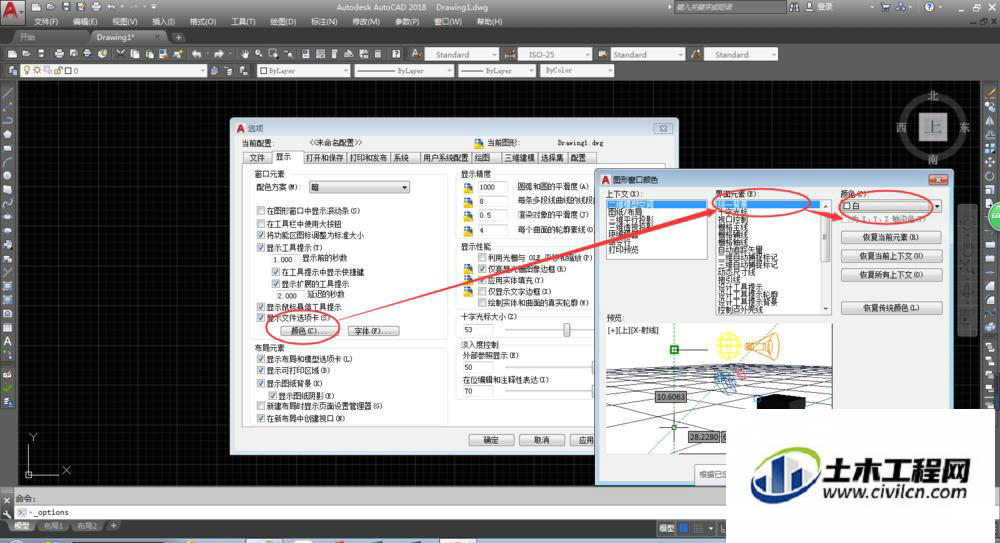
Task: Open the 文件(F) menu
Action: pyautogui.click(x=46, y=22)
